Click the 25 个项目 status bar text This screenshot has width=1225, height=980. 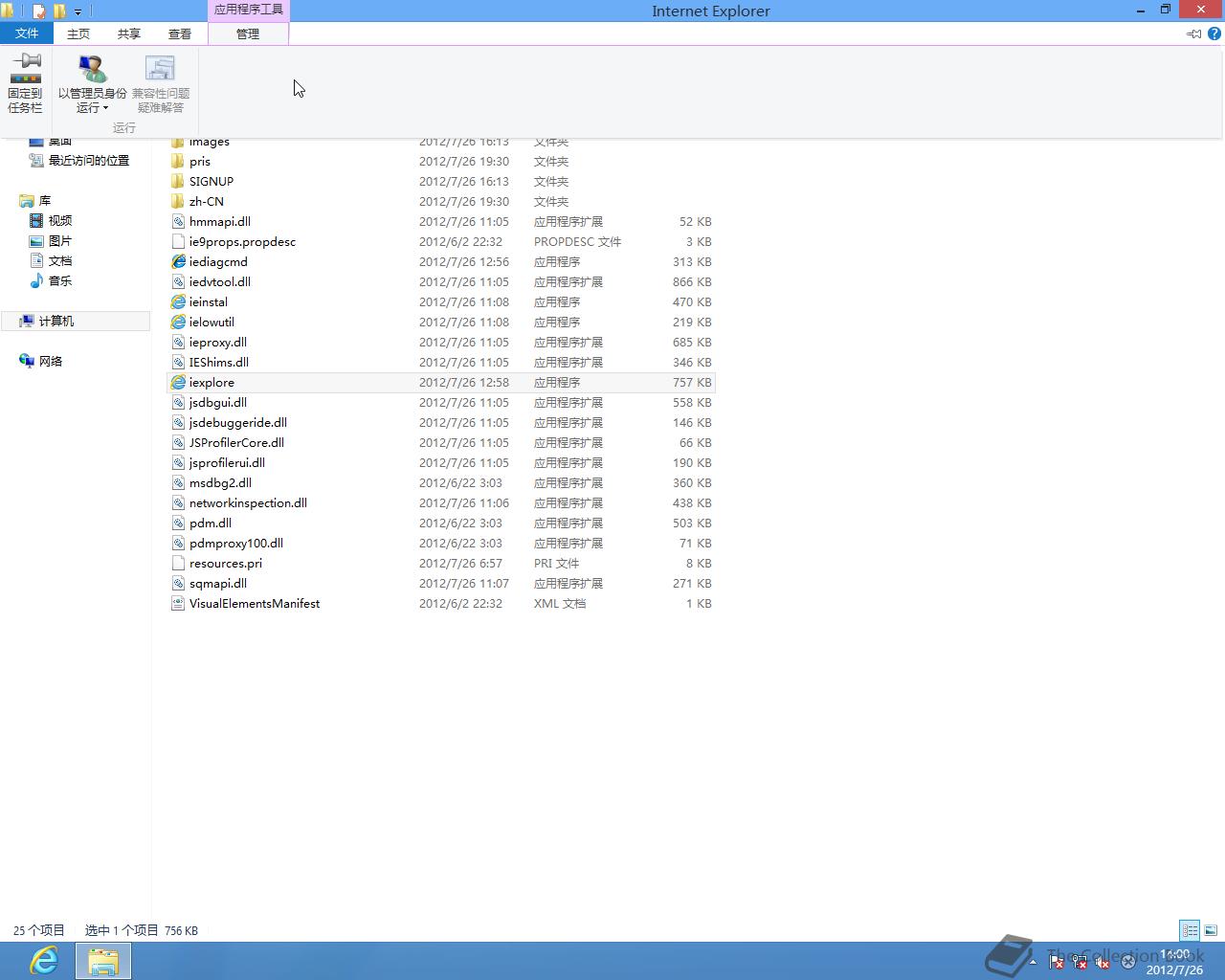(39, 930)
